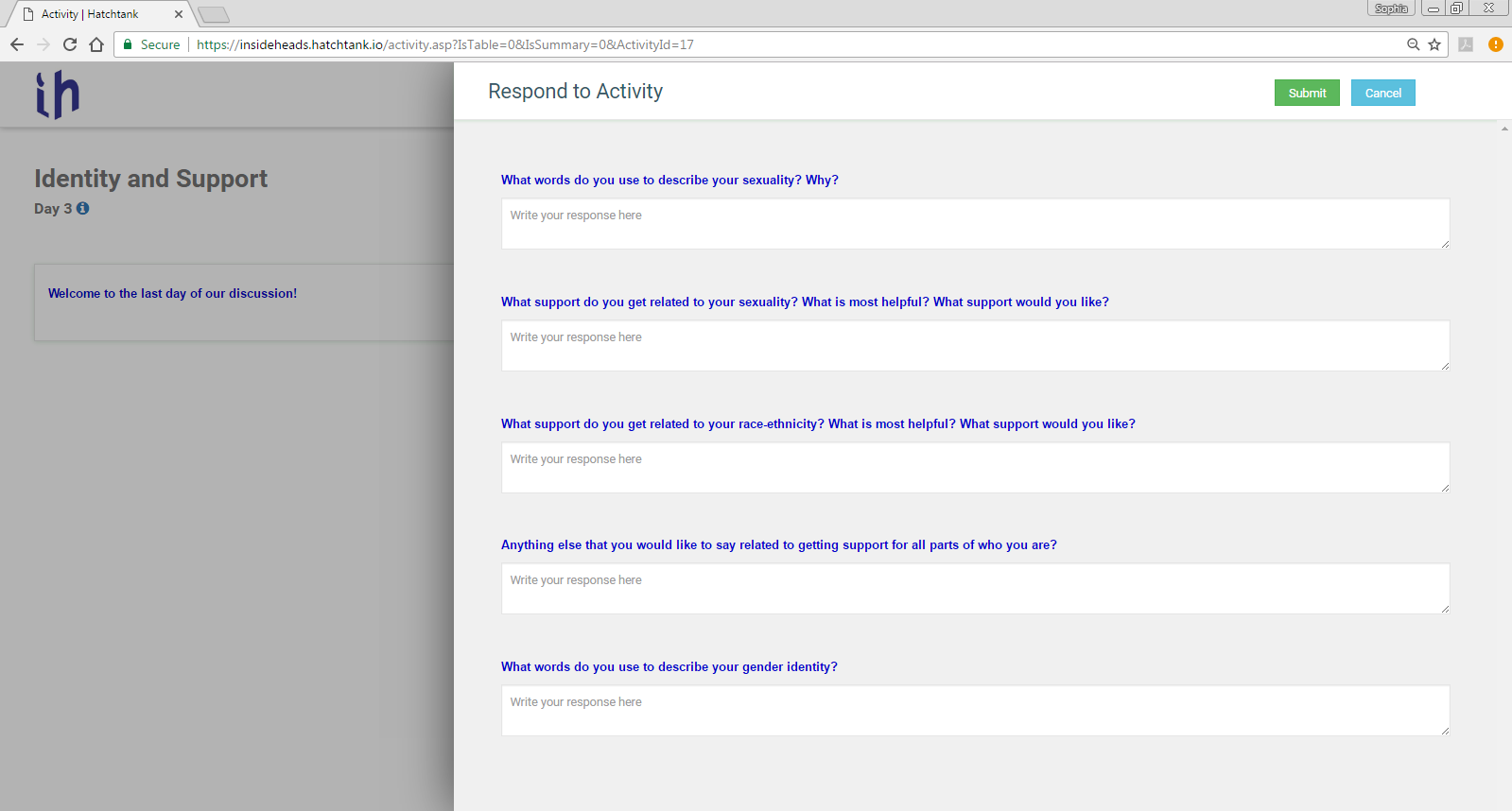This screenshot has width=1512, height=811.
Task: Cancel the activity response
Action: 1382,93
